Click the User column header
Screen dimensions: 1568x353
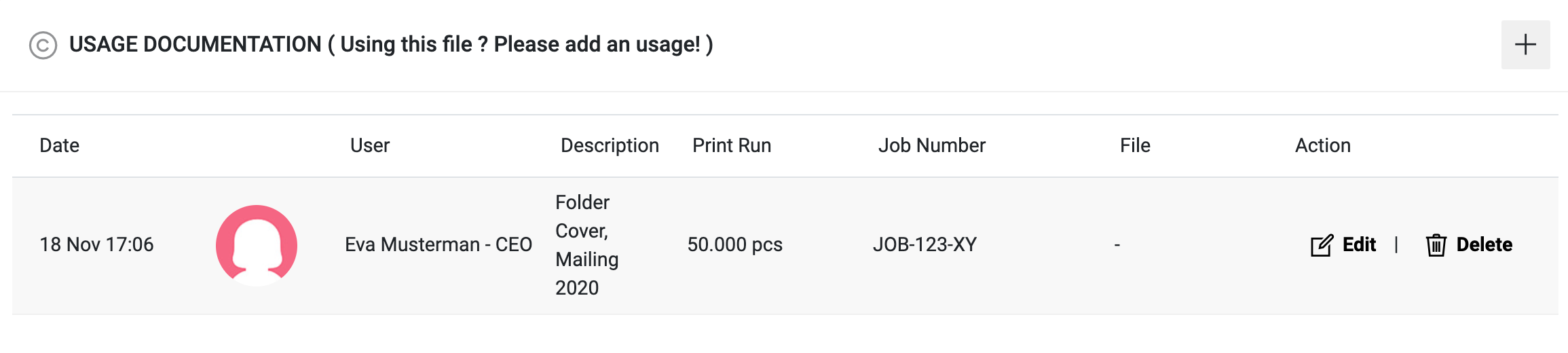click(370, 145)
